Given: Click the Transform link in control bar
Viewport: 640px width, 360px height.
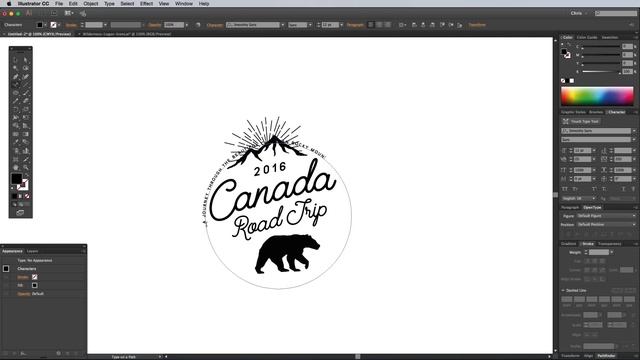Looking at the screenshot, I should pos(477,25).
